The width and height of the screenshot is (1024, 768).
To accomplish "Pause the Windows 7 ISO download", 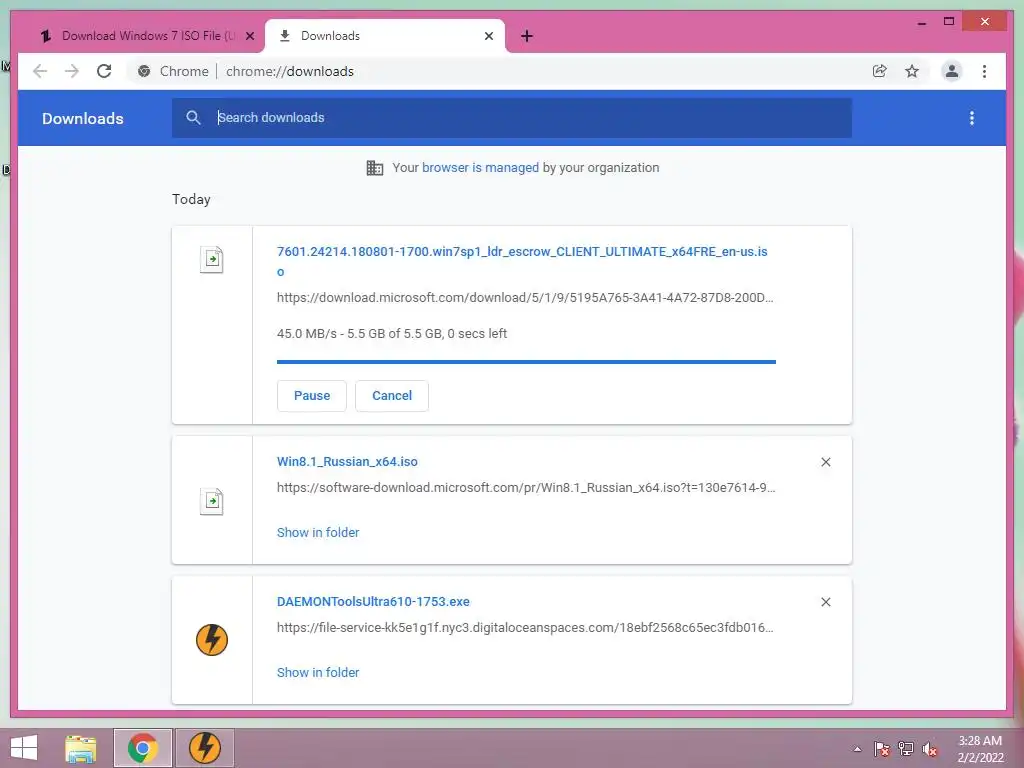I will [x=312, y=396].
